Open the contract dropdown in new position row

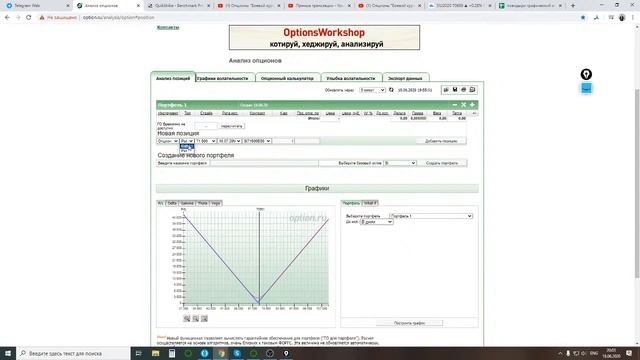pos(257,141)
